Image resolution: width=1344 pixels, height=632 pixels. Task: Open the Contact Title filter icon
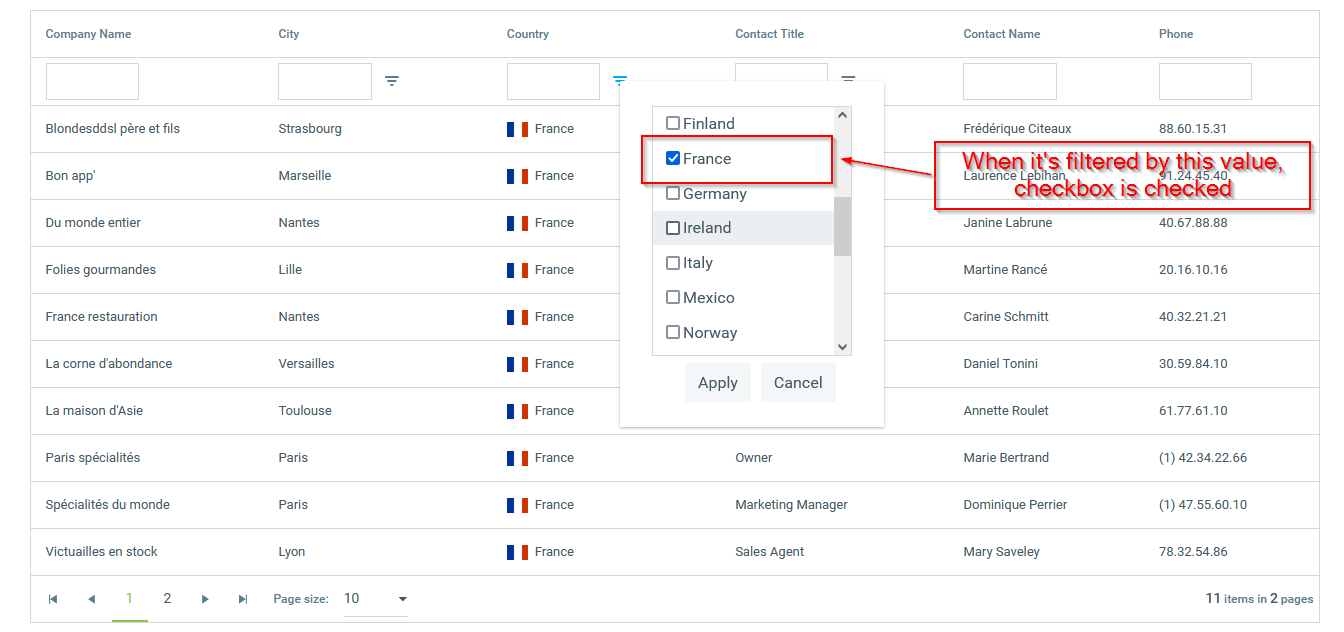(848, 80)
